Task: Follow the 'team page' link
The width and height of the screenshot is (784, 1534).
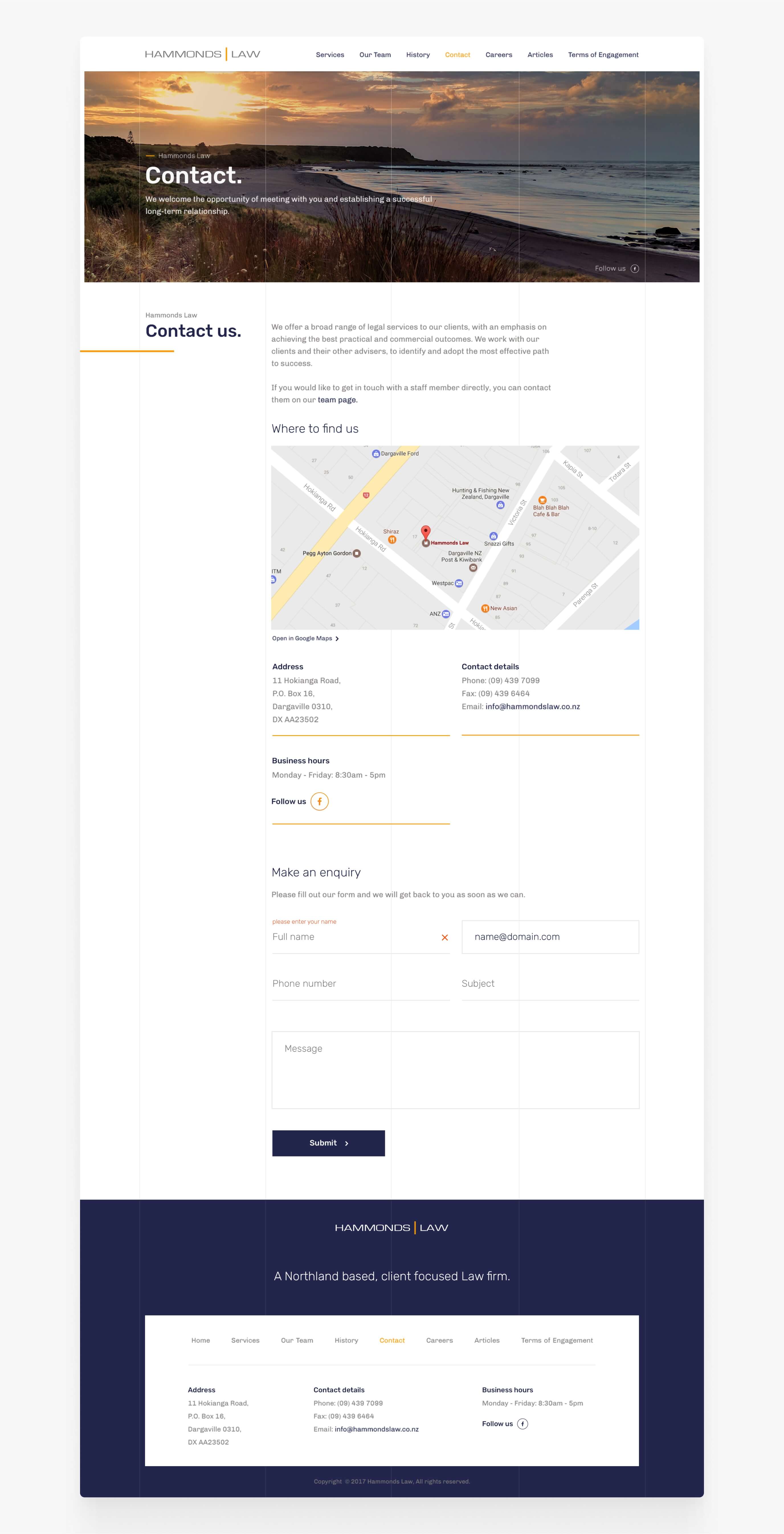Action: [x=338, y=400]
